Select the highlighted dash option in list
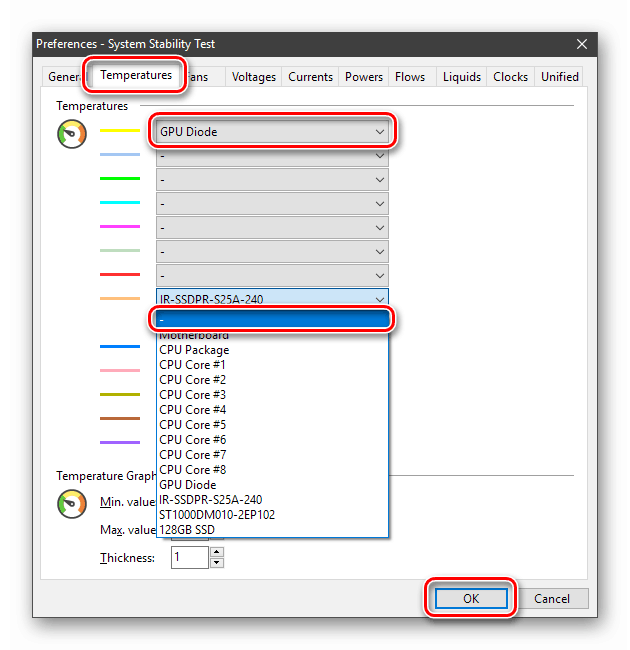Image resolution: width=630 pixels, height=650 pixels. tap(272, 320)
